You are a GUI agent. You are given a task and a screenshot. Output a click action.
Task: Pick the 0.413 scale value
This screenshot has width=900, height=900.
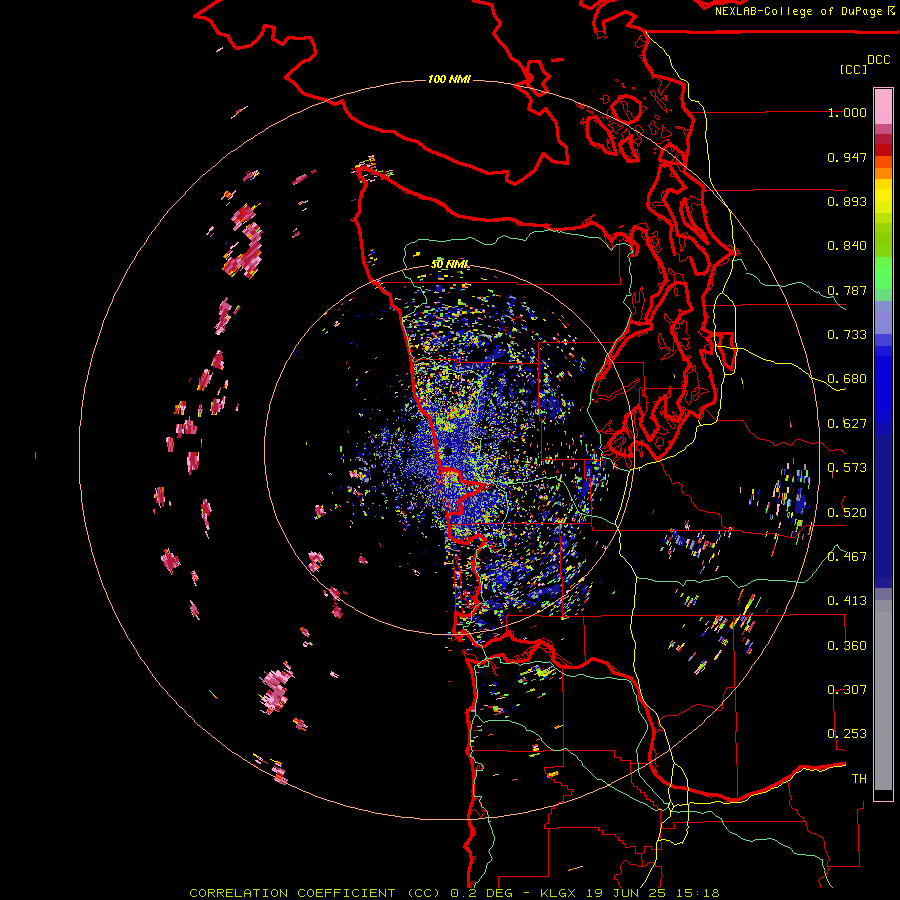(847, 601)
